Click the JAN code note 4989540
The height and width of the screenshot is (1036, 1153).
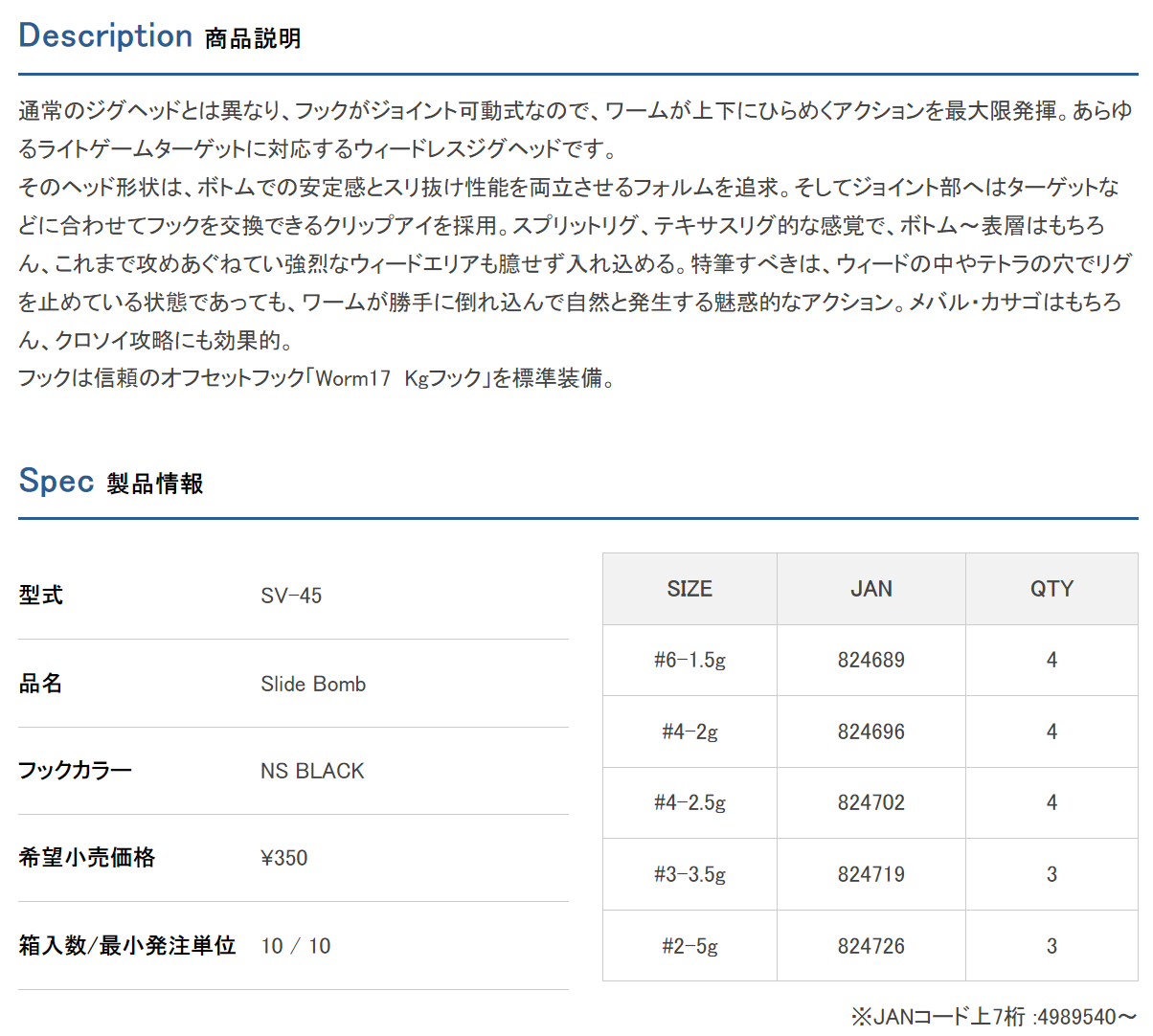pos(993,1017)
